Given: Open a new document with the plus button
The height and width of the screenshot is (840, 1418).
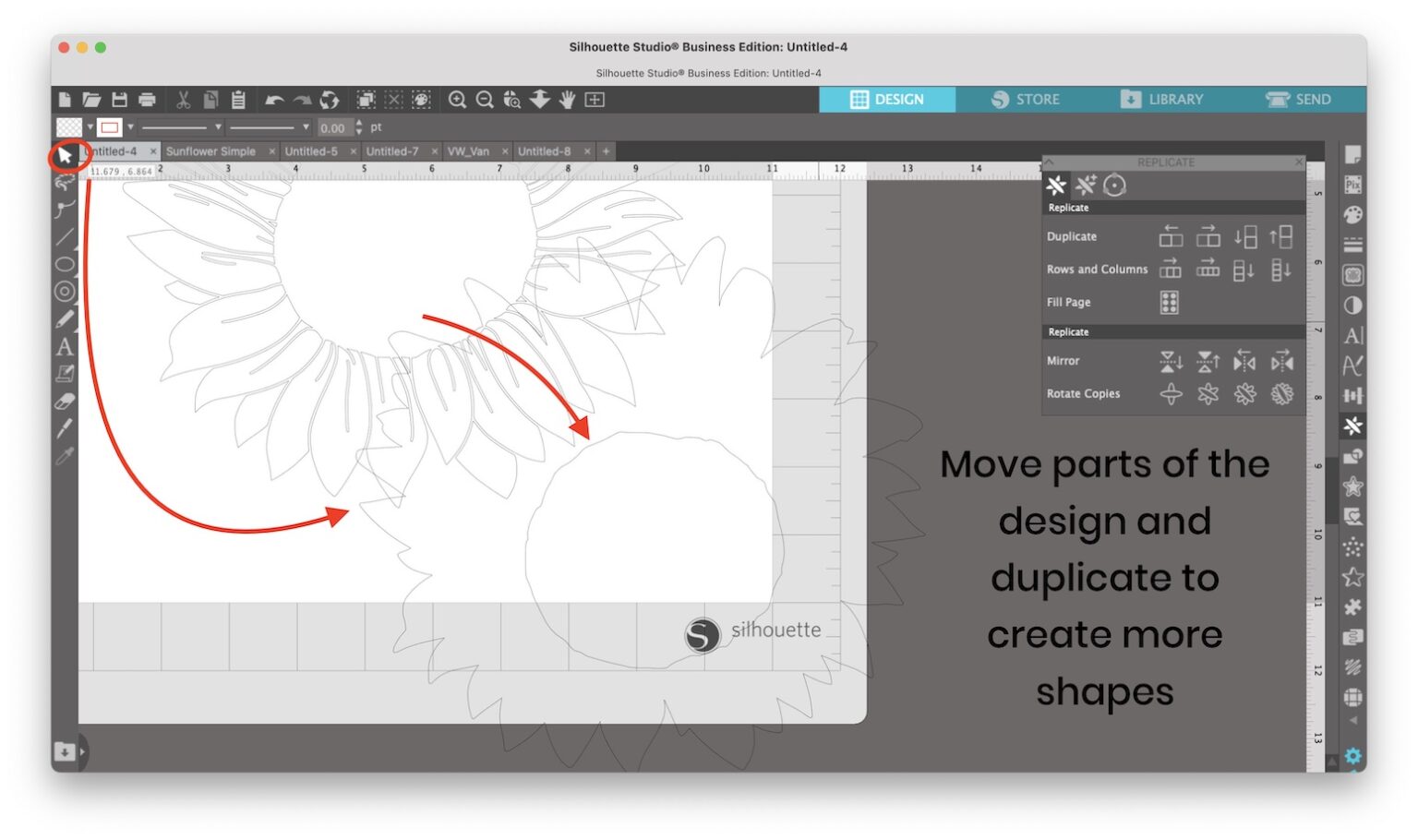Looking at the screenshot, I should click(x=605, y=150).
